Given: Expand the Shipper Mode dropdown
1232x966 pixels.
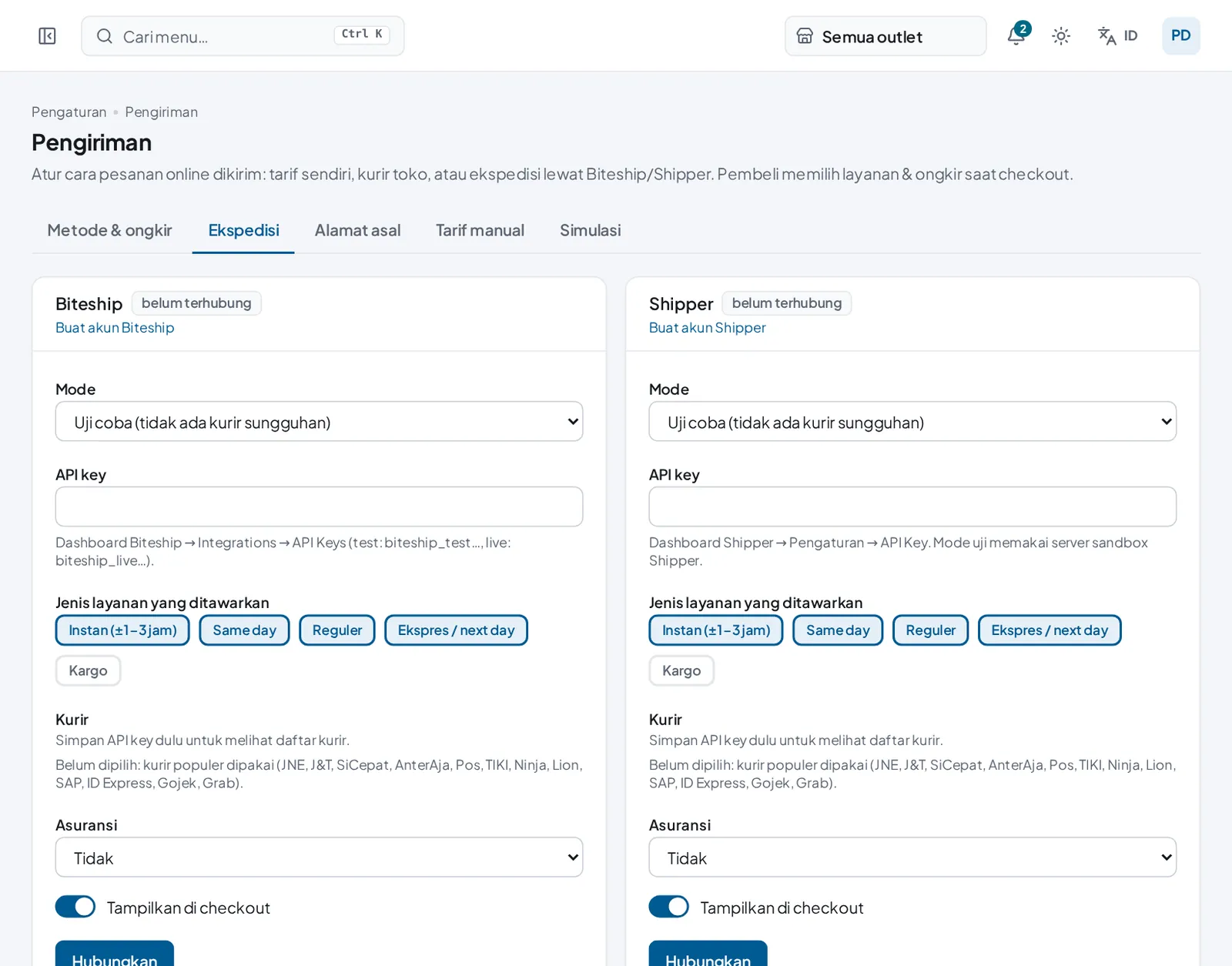Looking at the screenshot, I should (x=912, y=422).
